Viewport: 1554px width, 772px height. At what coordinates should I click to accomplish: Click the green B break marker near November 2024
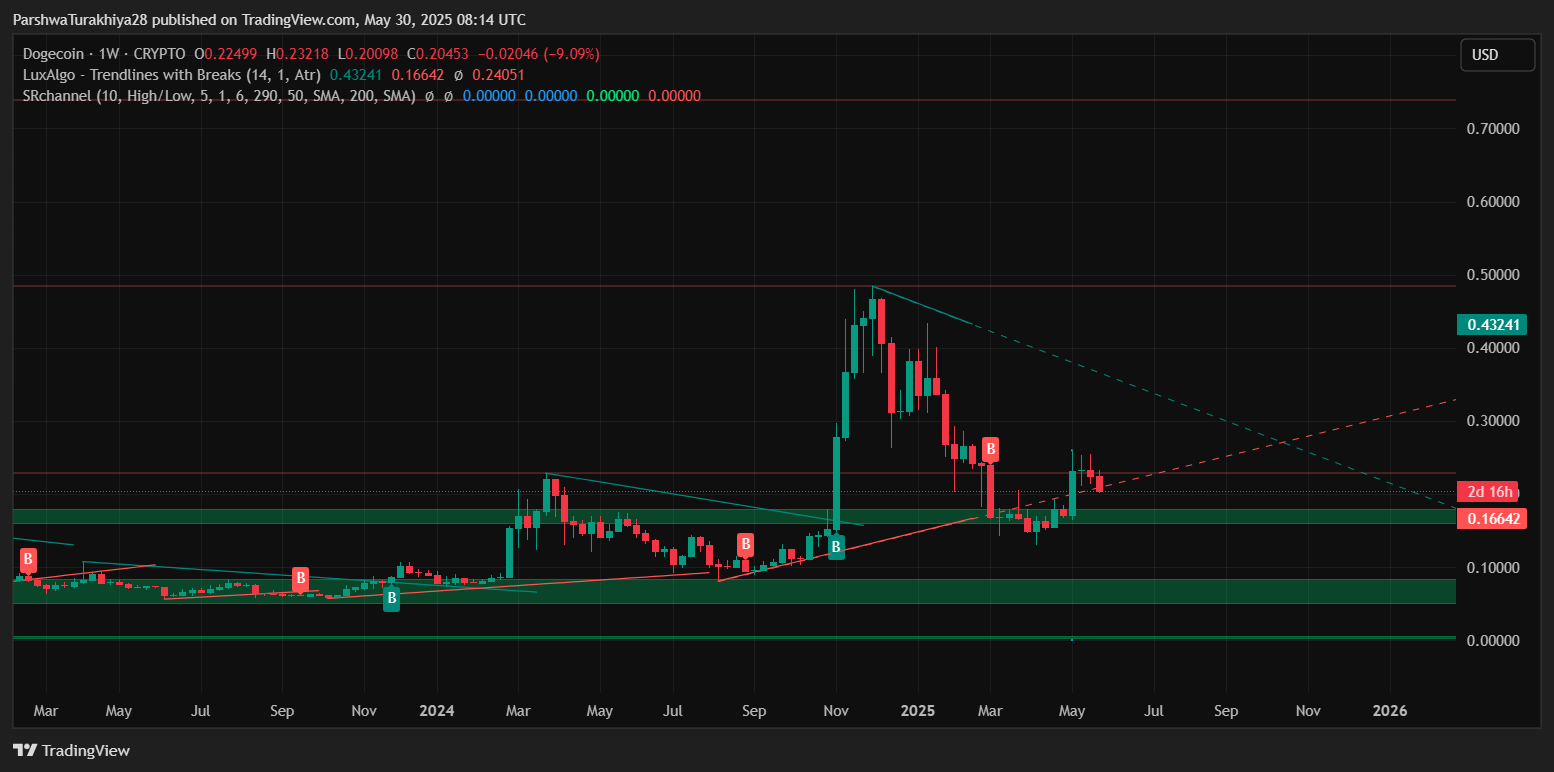click(x=836, y=546)
